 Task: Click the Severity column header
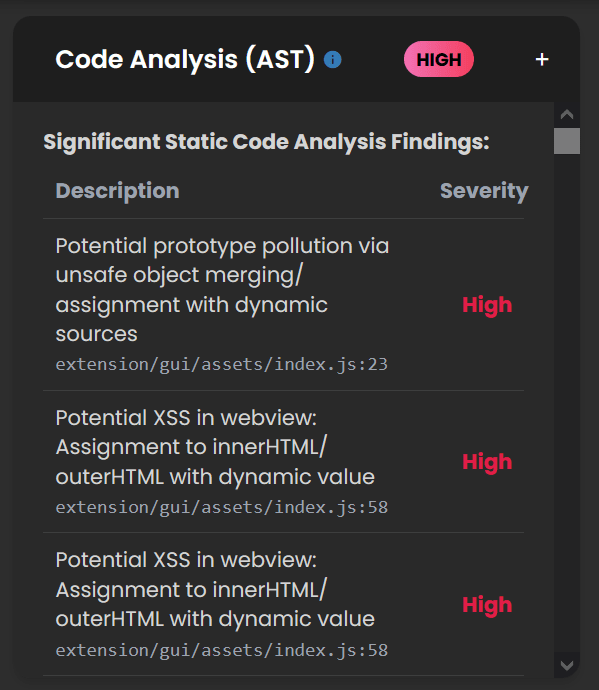click(484, 191)
